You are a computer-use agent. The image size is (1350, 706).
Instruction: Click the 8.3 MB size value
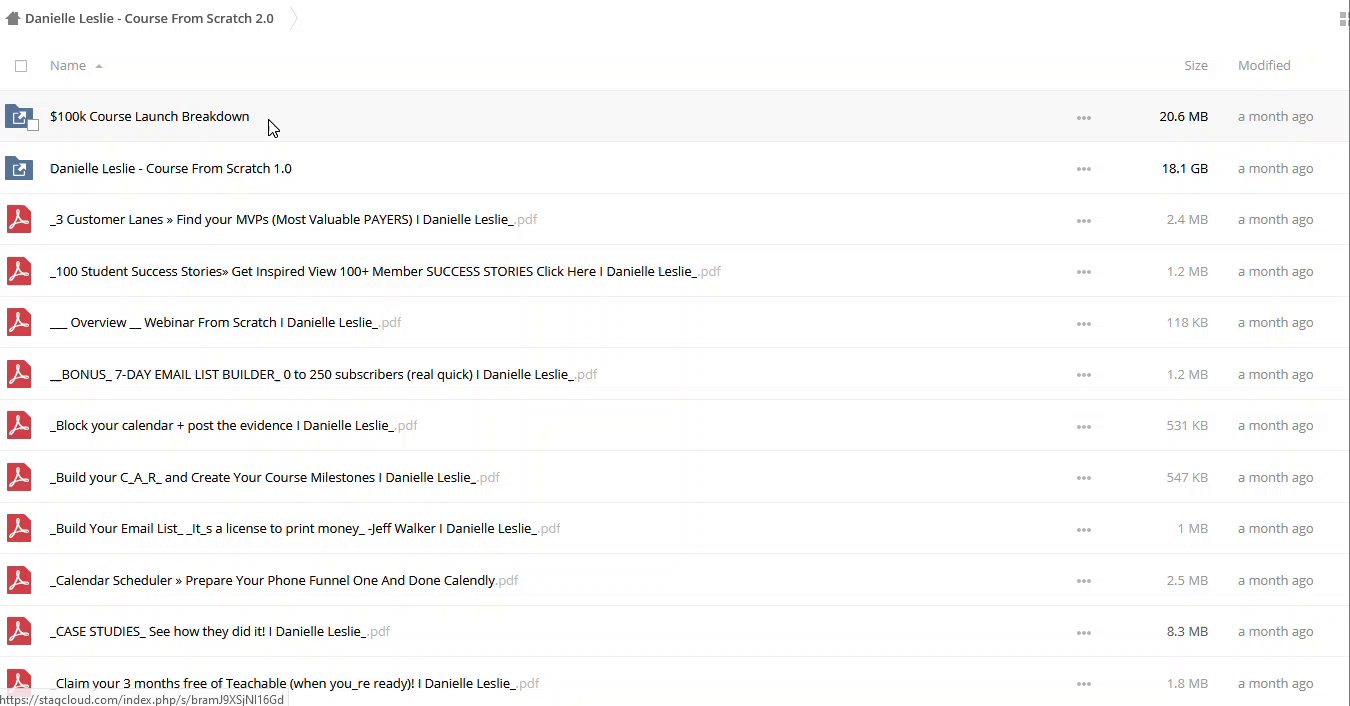click(1187, 632)
